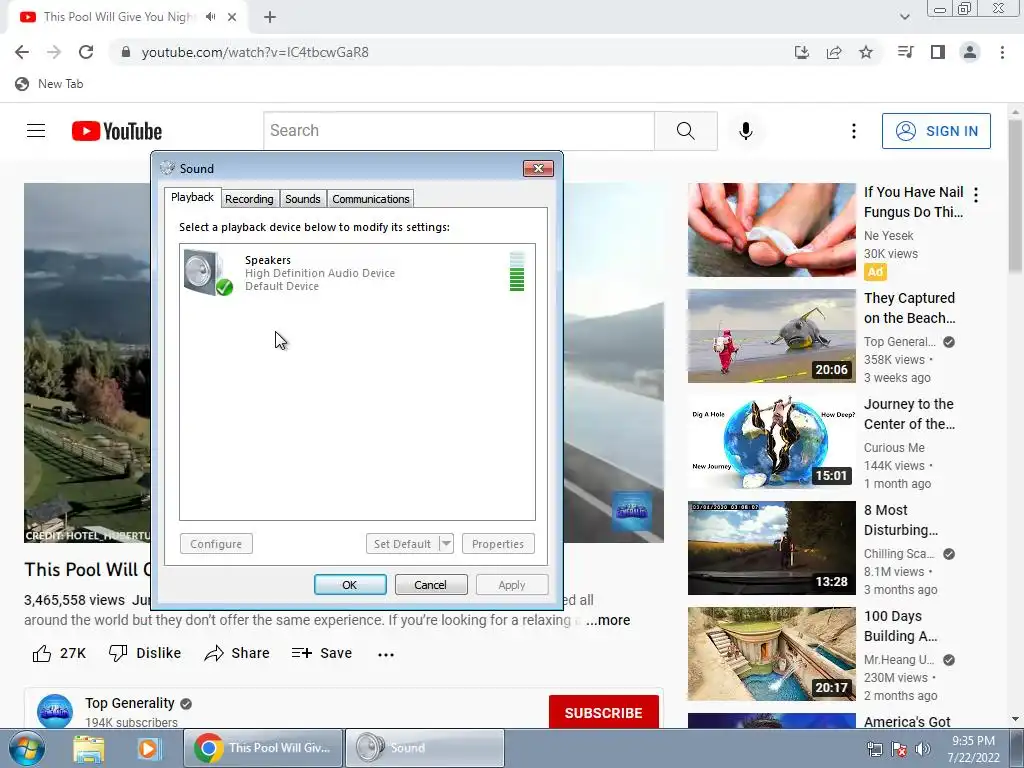Cancel the Sound dialog
This screenshot has height=768, width=1024.
431,584
